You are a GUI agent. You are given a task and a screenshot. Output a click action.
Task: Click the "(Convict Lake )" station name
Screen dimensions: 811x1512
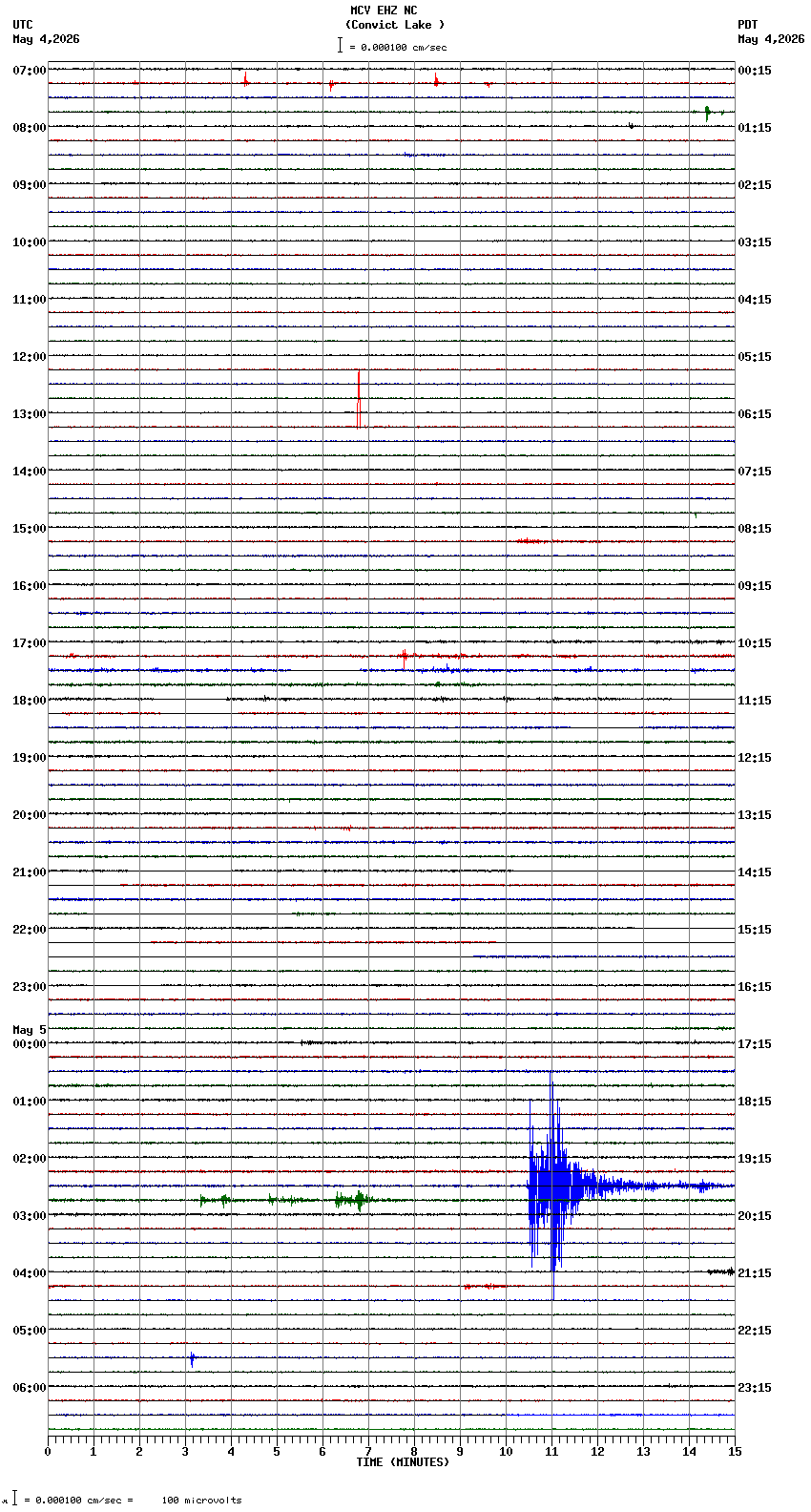(395, 25)
